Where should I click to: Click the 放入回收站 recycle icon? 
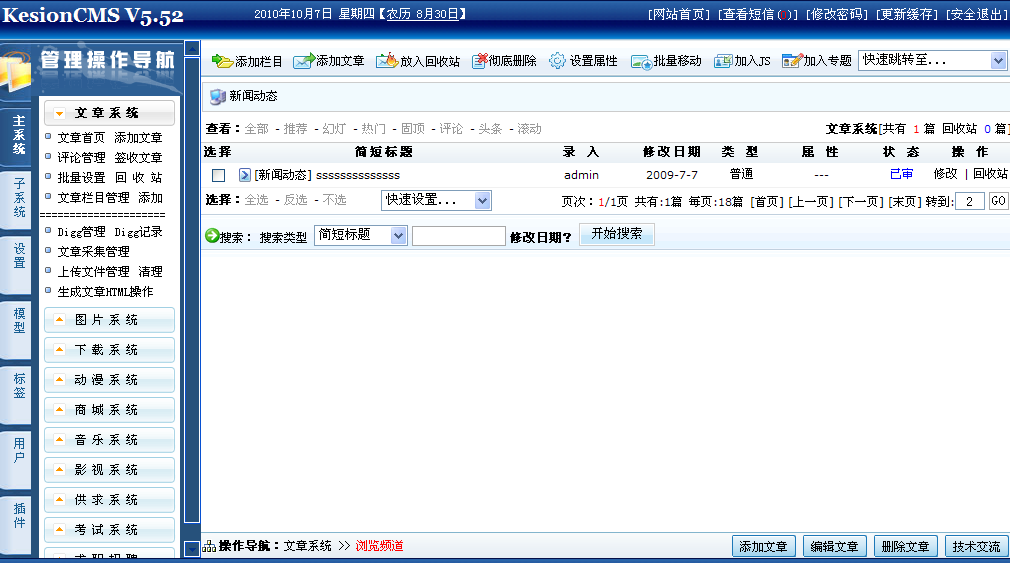(x=387, y=61)
